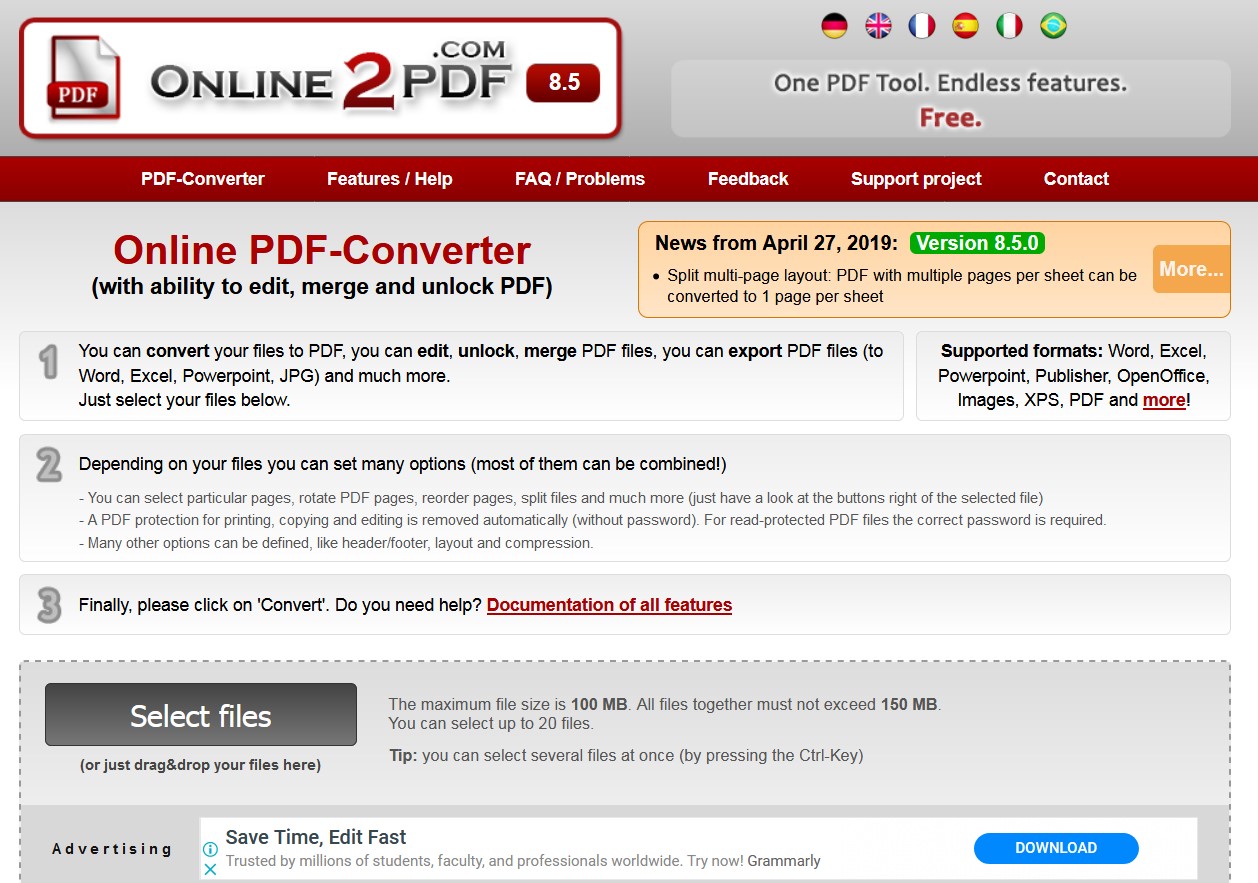Open Documentation of all features link

coord(609,605)
